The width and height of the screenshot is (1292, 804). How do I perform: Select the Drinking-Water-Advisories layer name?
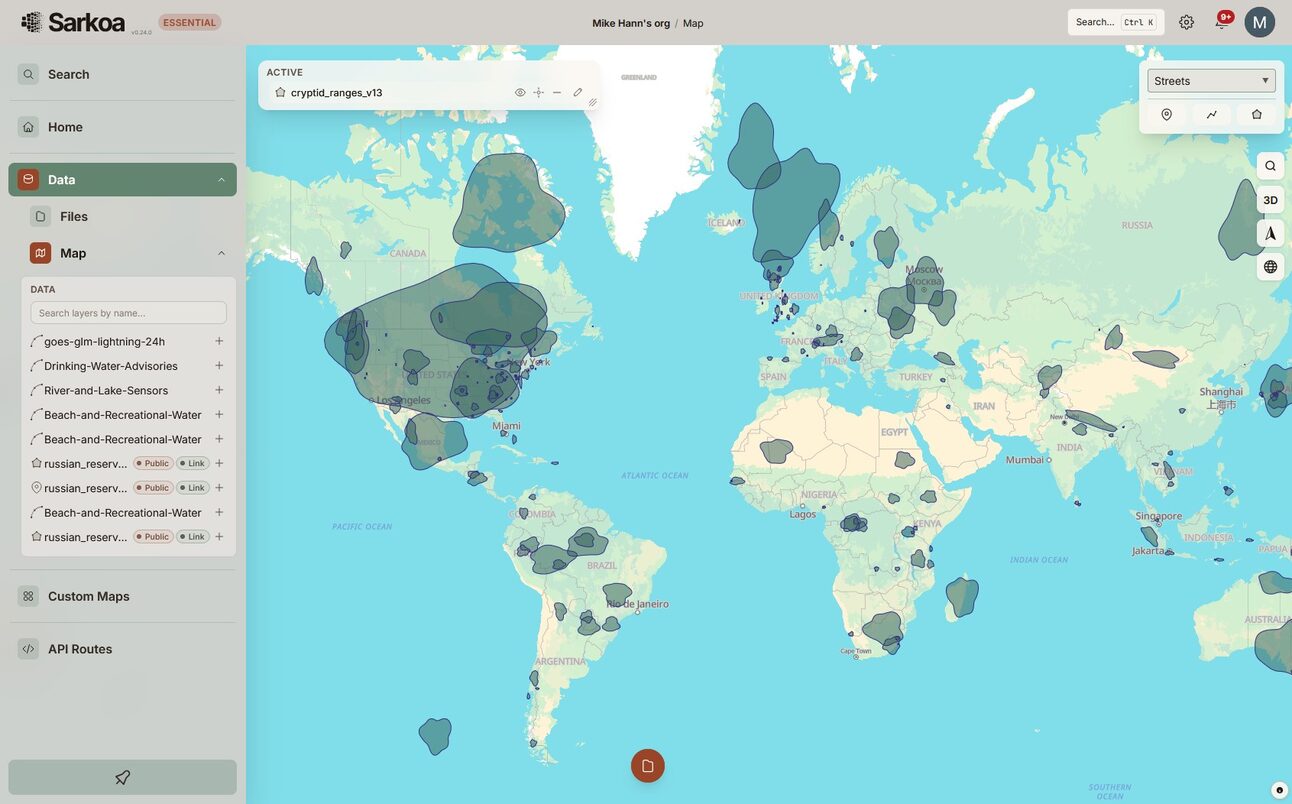pos(111,366)
